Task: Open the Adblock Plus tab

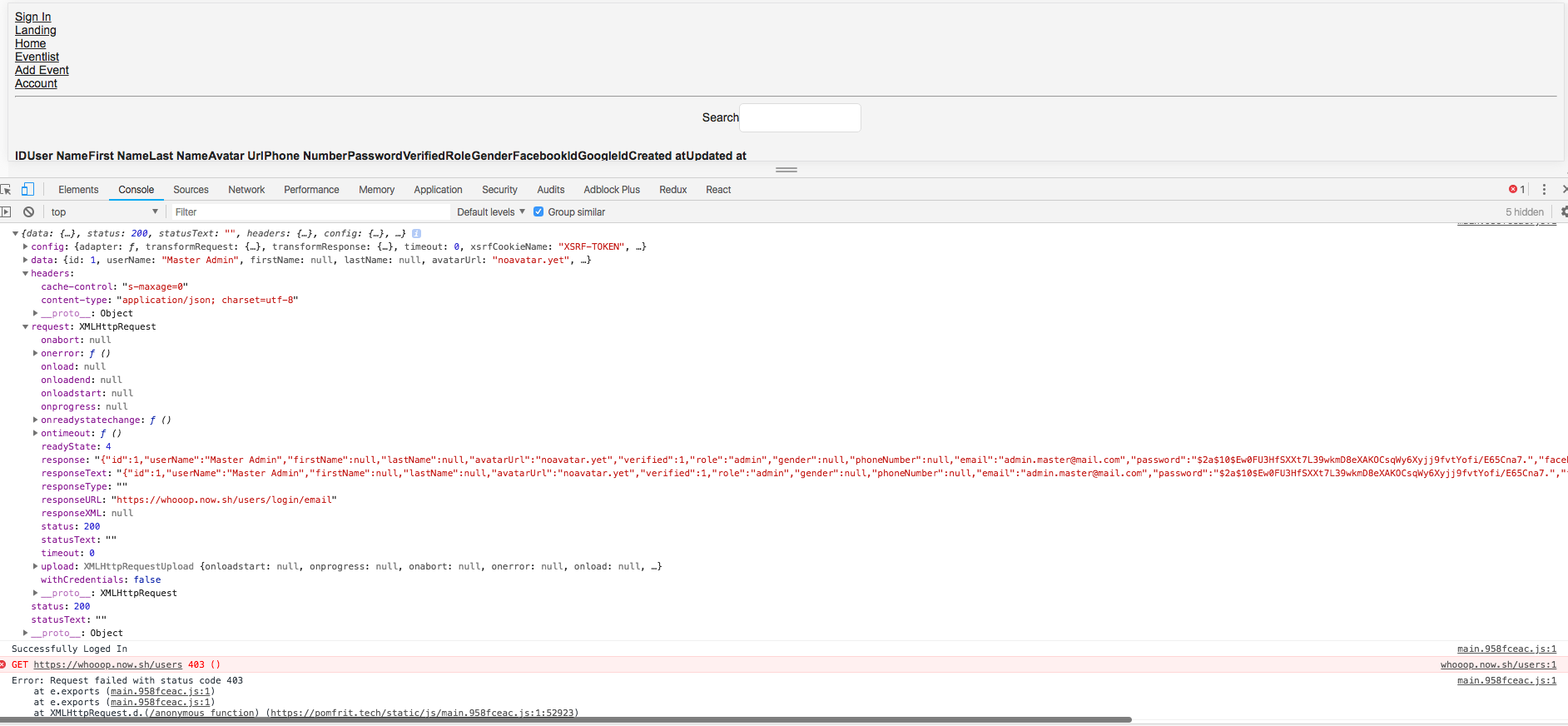Action: pos(612,190)
